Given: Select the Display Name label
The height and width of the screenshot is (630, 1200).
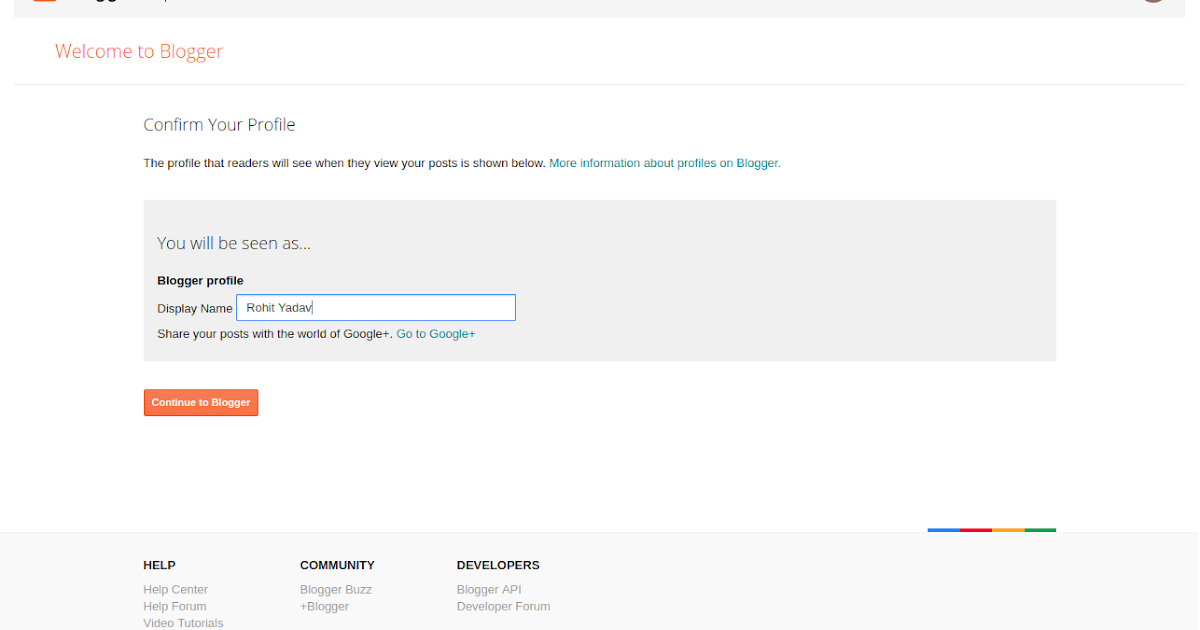Looking at the screenshot, I should [x=195, y=309].
